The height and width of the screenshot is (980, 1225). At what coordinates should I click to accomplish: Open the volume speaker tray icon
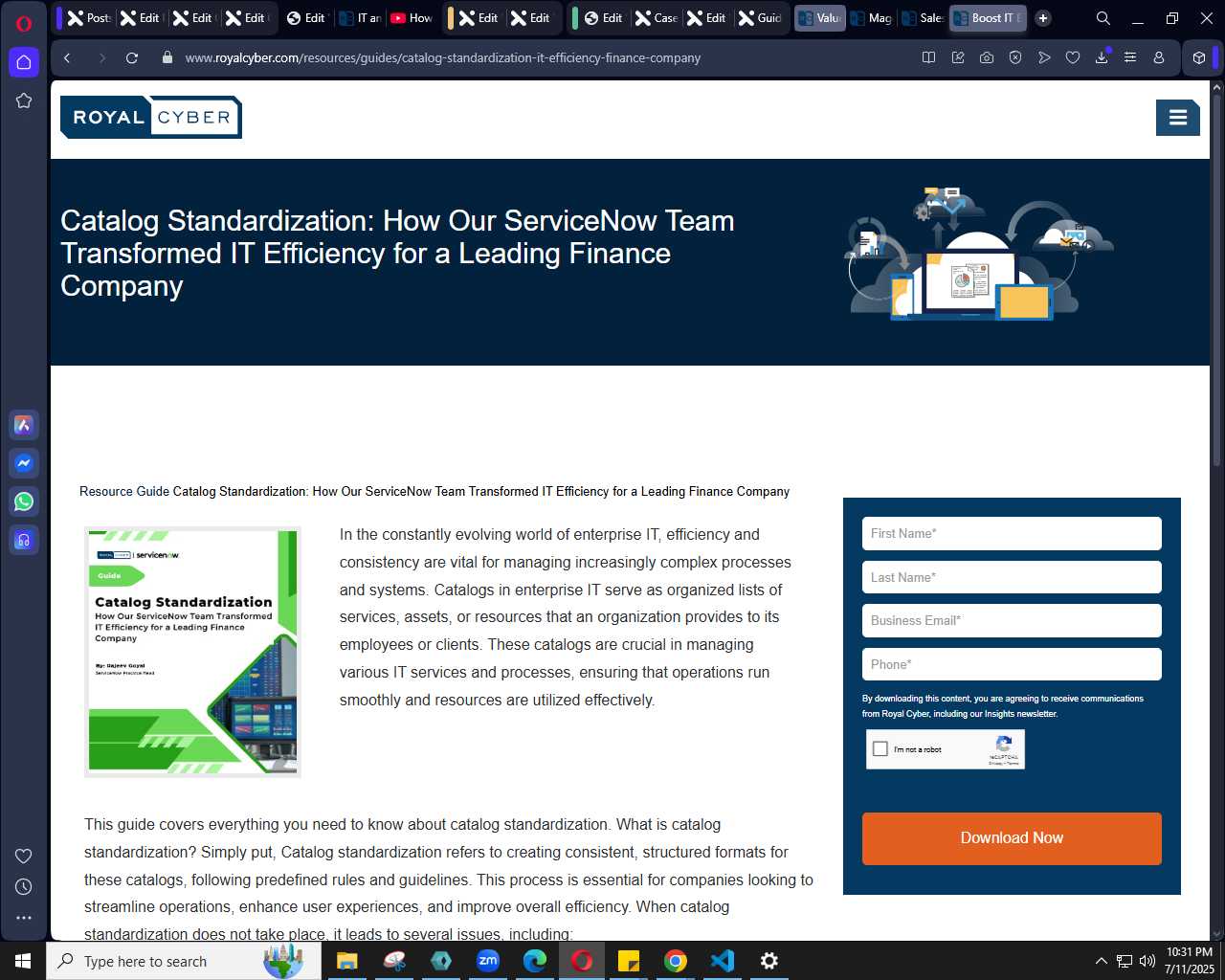tap(1147, 961)
